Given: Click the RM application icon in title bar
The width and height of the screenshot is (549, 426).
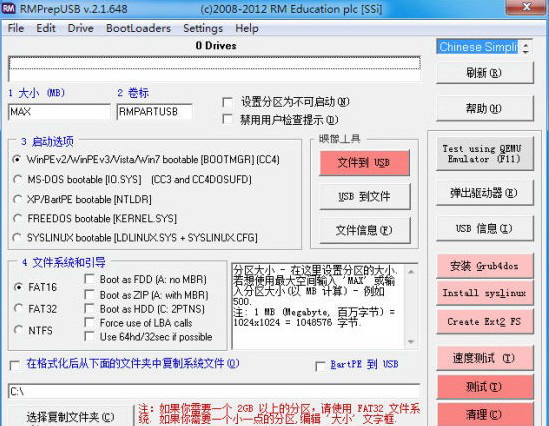Looking at the screenshot, I should tap(8, 8).
